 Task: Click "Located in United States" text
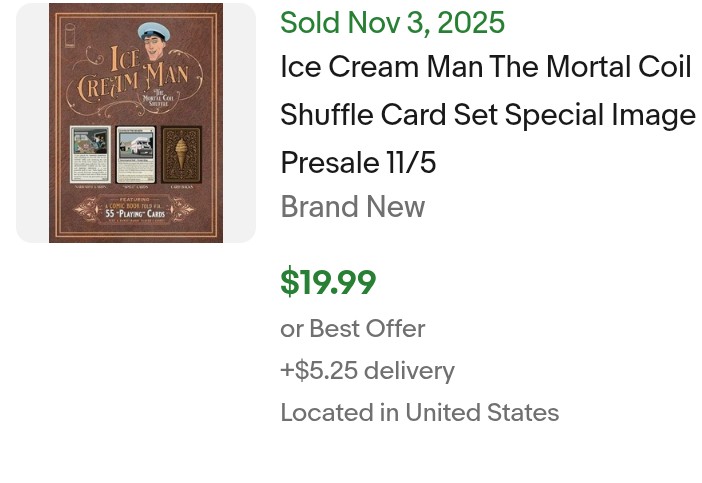point(419,413)
